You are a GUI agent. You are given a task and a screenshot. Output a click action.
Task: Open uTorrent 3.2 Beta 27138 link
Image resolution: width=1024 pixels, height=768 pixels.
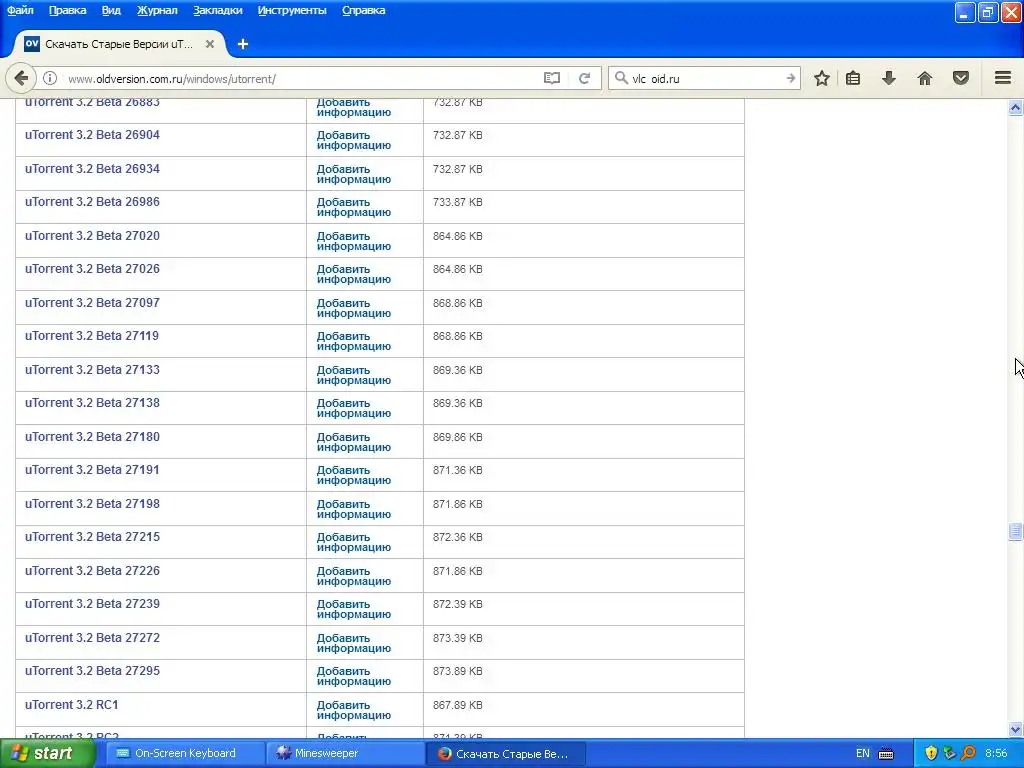click(x=92, y=403)
